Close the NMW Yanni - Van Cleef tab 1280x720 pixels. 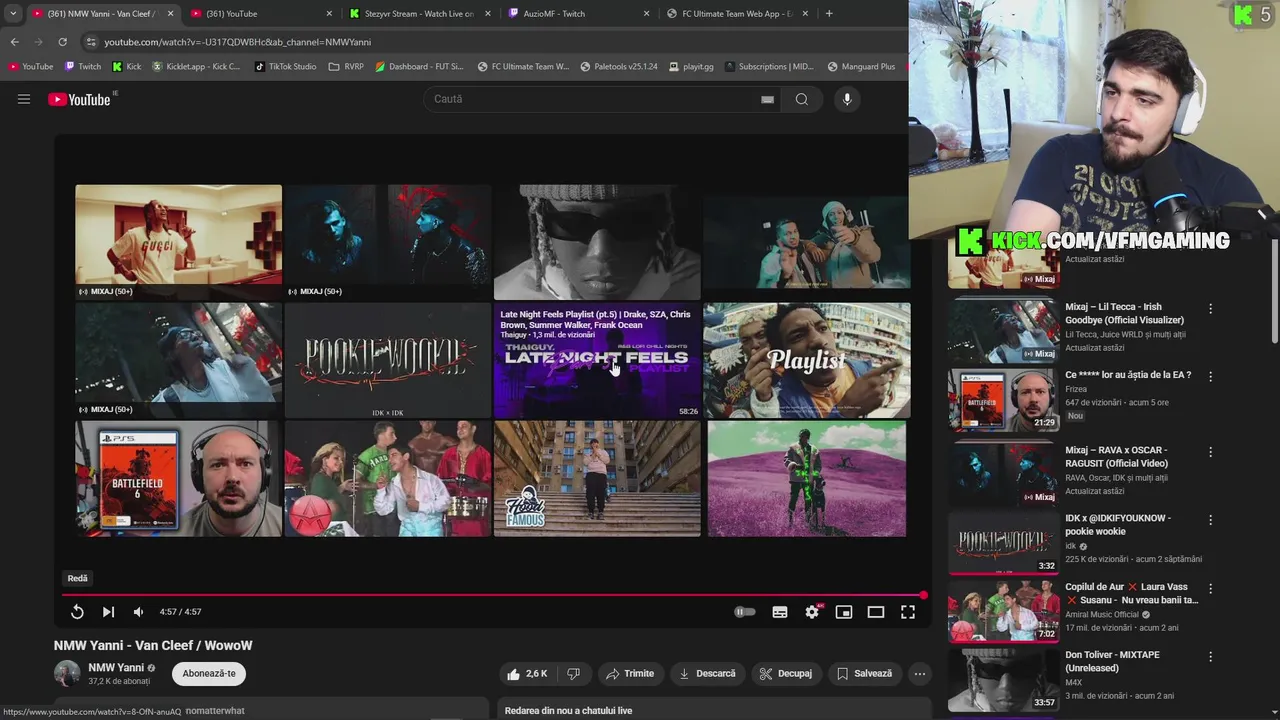click(x=170, y=14)
